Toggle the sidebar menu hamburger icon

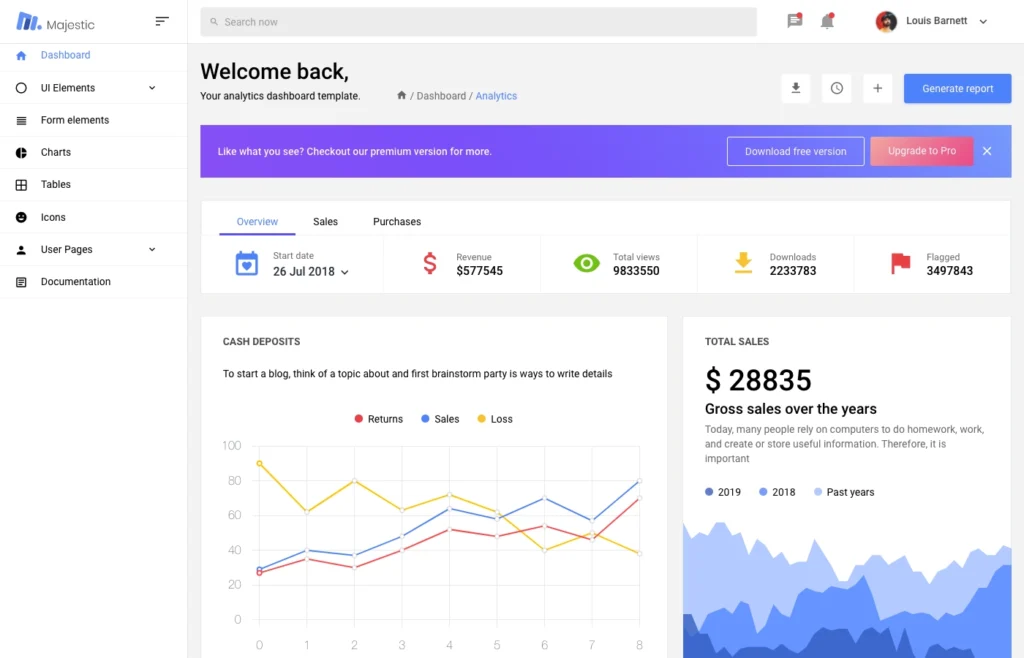coord(162,22)
